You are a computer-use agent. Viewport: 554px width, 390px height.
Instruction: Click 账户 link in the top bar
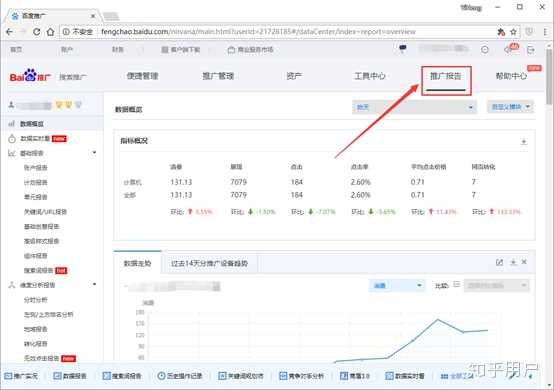pyautogui.click(x=67, y=49)
